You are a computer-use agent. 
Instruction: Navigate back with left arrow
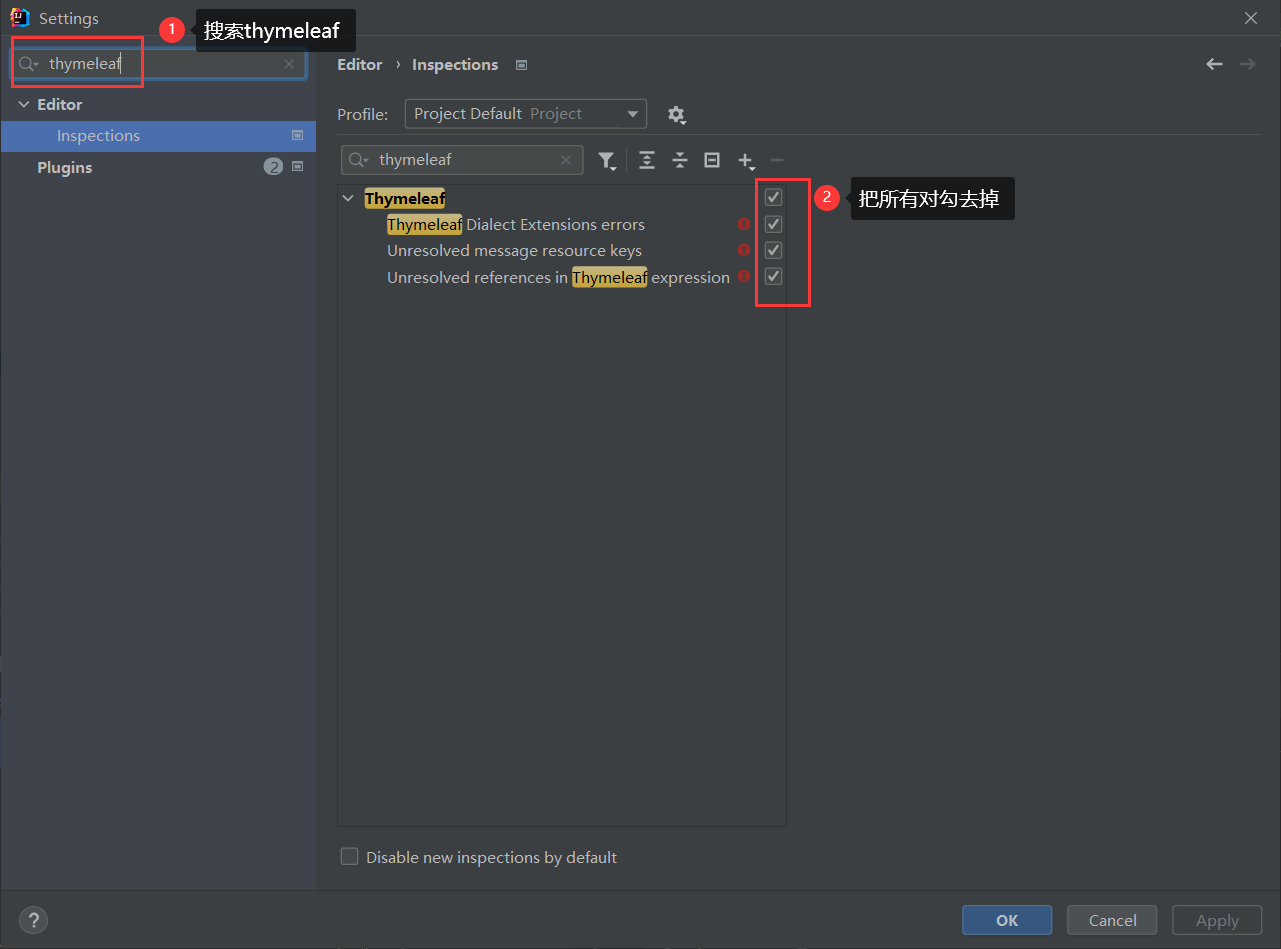[x=1214, y=64]
